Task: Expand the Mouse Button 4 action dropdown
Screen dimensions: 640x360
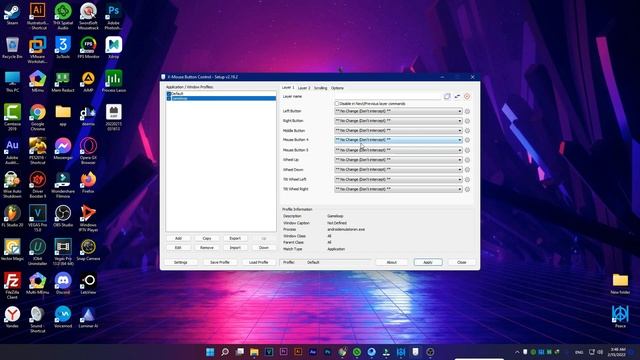Action: (x=460, y=140)
